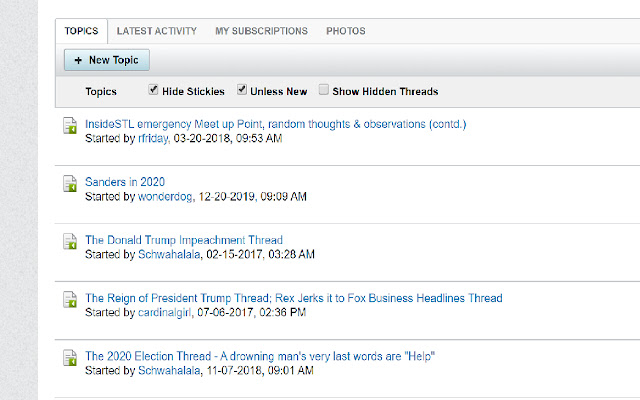
Task: Select the Topics tab
Action: coord(81,31)
